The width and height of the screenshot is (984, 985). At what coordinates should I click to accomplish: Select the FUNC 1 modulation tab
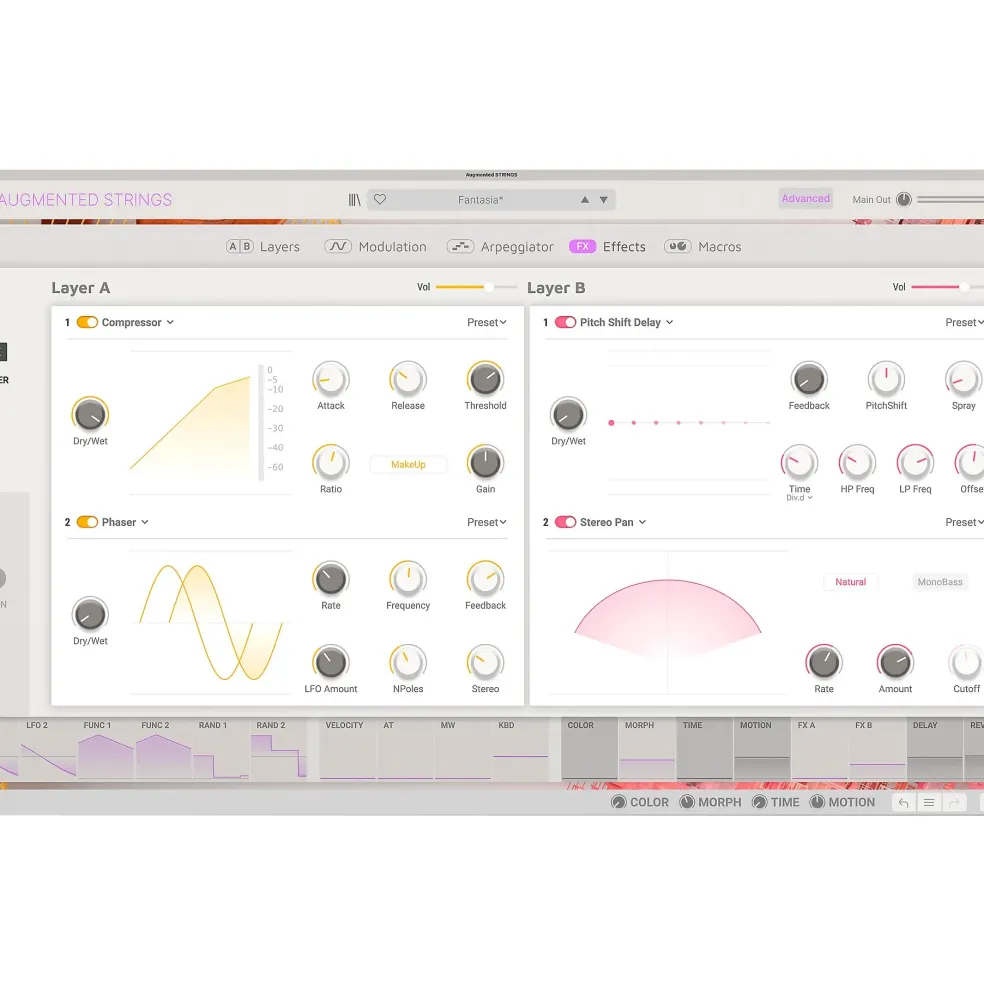[x=106, y=749]
